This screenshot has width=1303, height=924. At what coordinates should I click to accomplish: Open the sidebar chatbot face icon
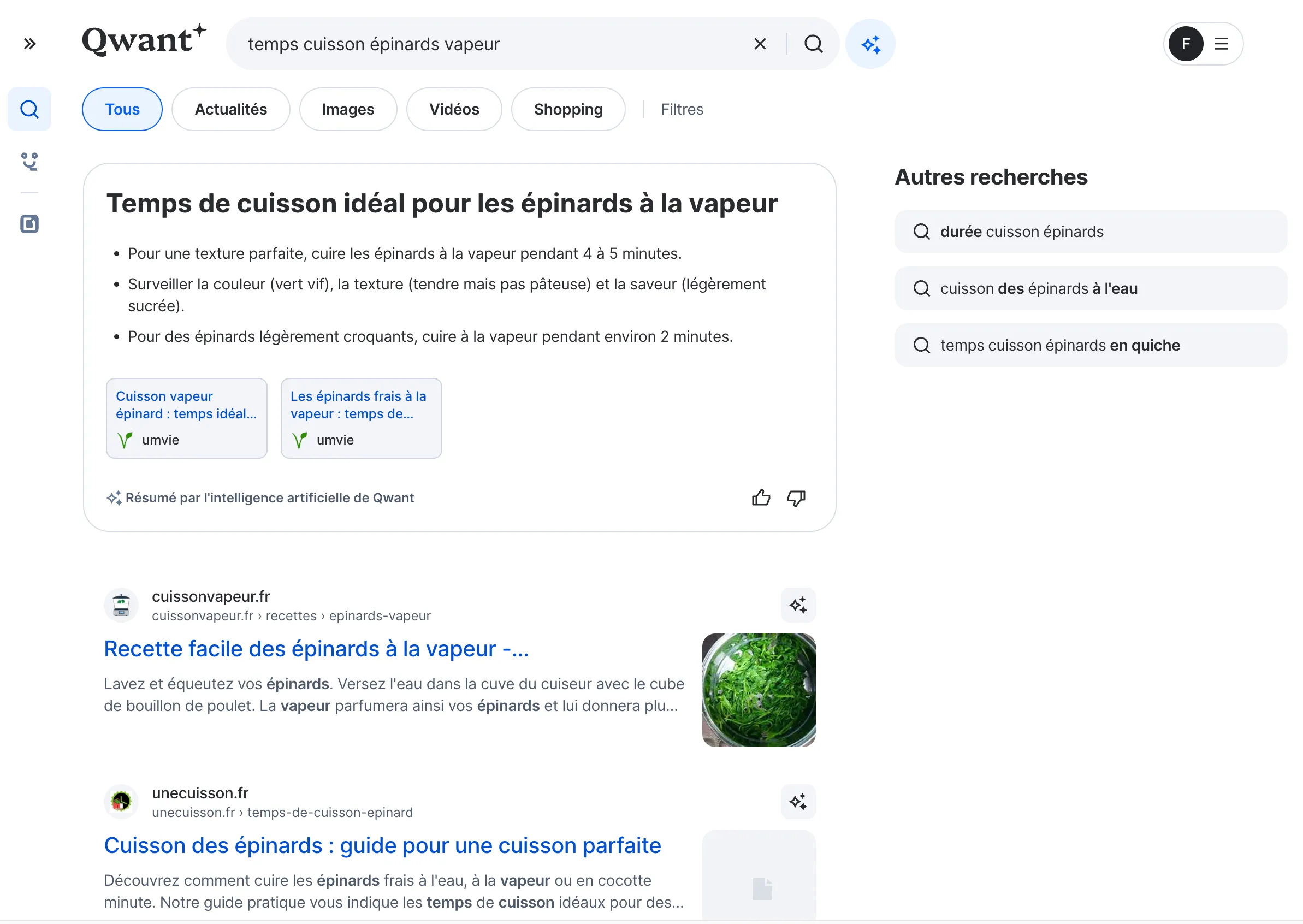click(29, 162)
